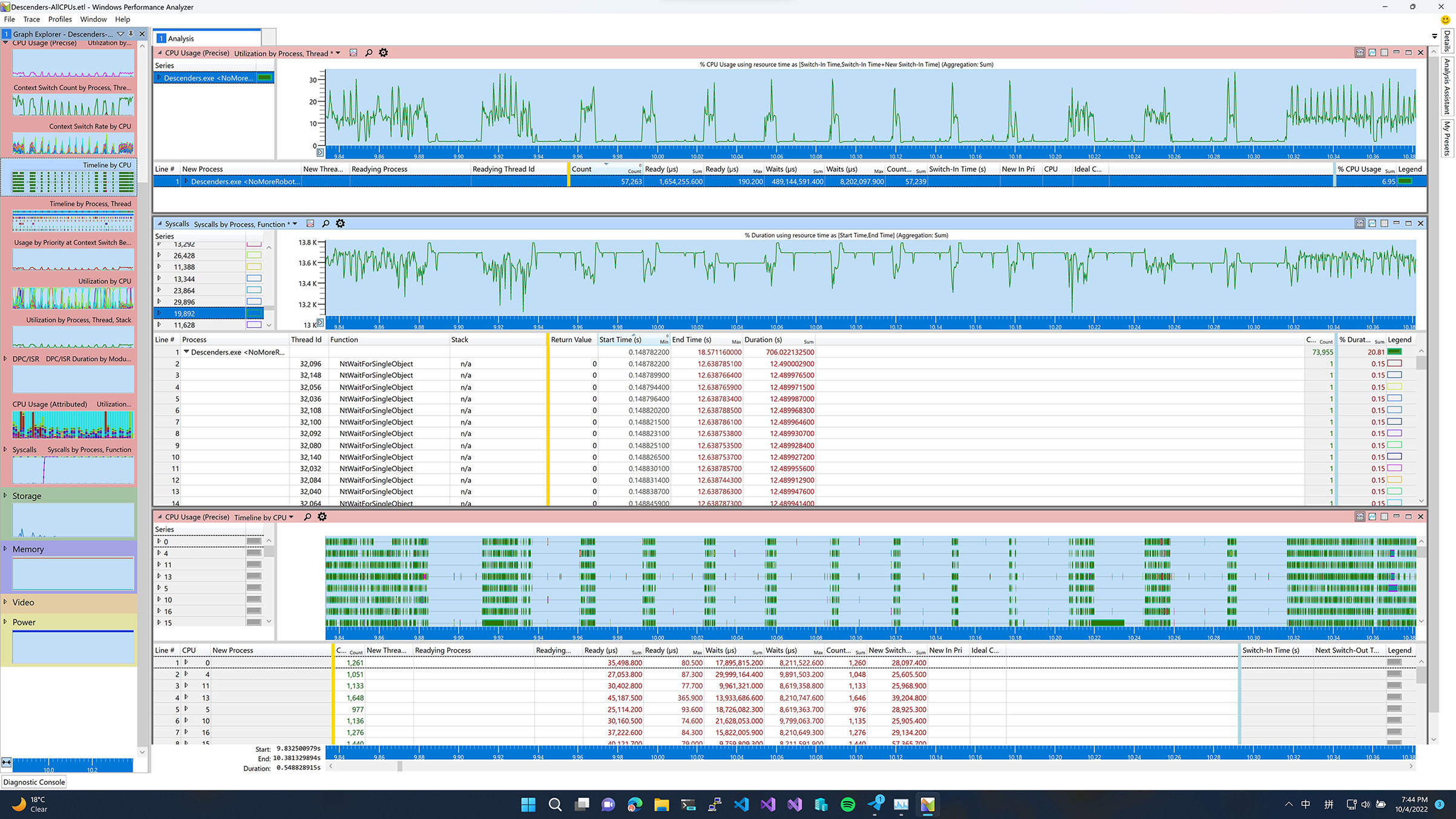Expand the DPC/ISR section in Graph Explorer

(6, 358)
